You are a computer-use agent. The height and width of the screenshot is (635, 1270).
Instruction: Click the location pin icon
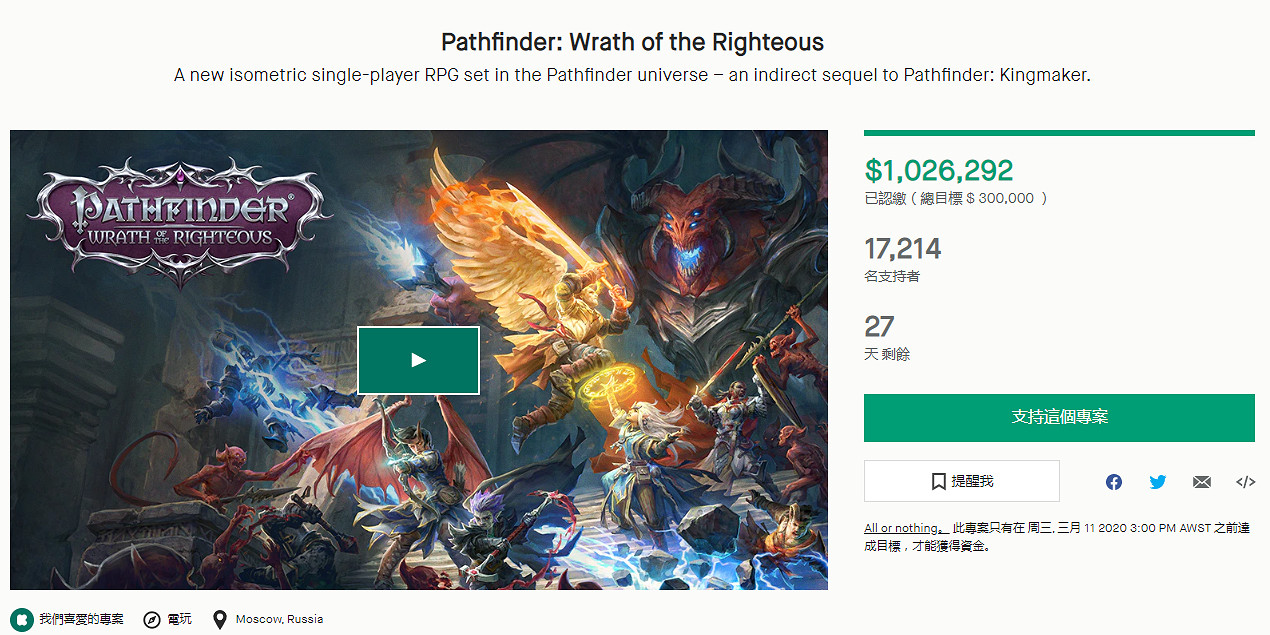coord(219,620)
